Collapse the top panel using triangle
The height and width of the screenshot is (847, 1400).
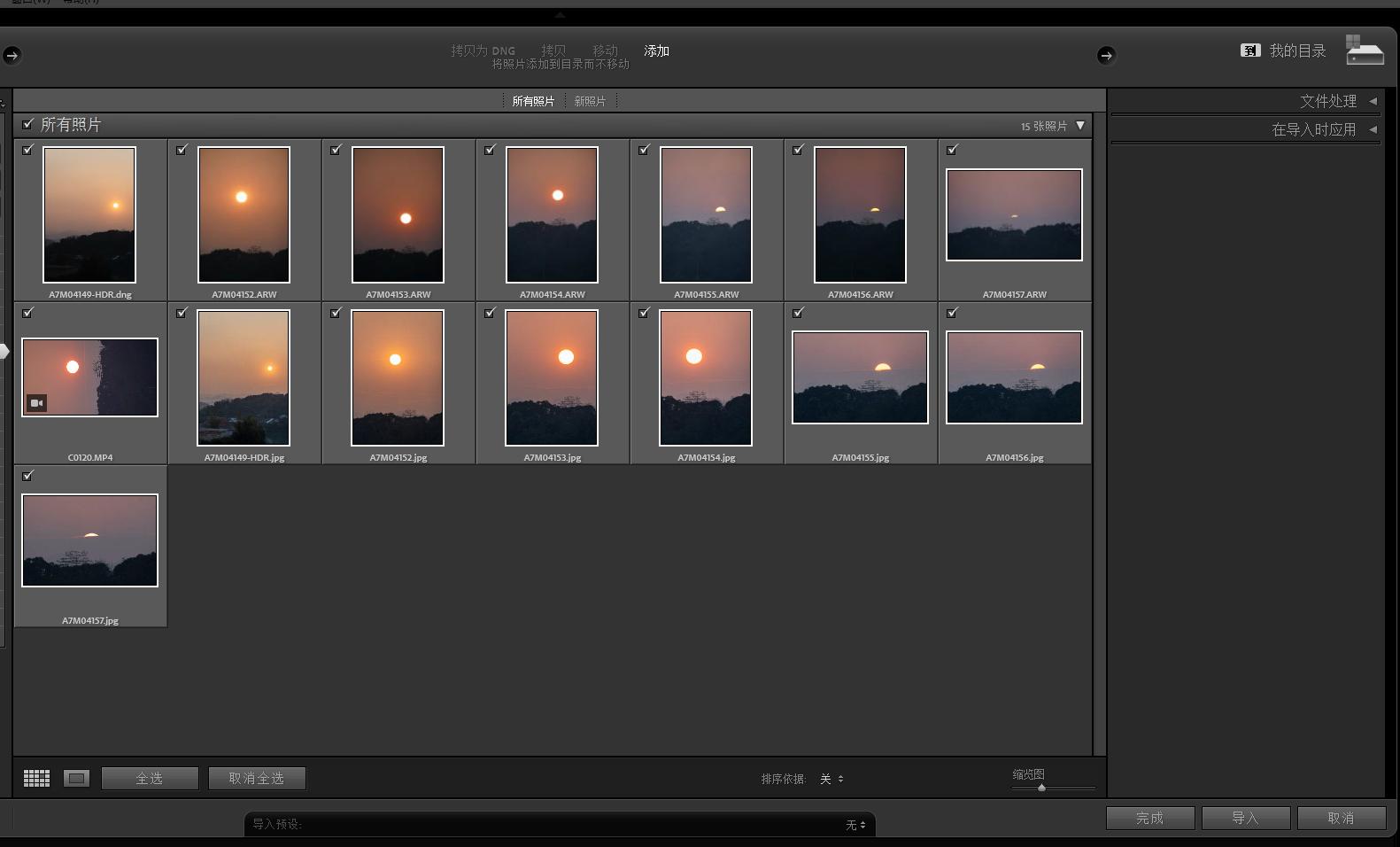559,15
